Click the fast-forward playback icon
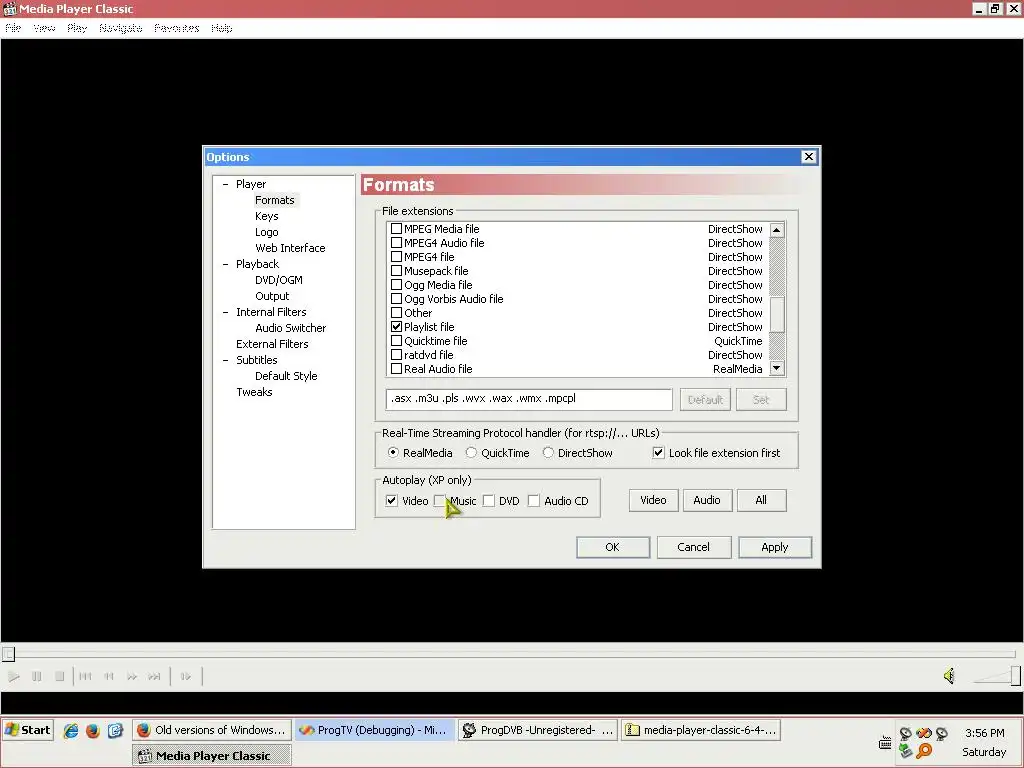 tap(132, 677)
